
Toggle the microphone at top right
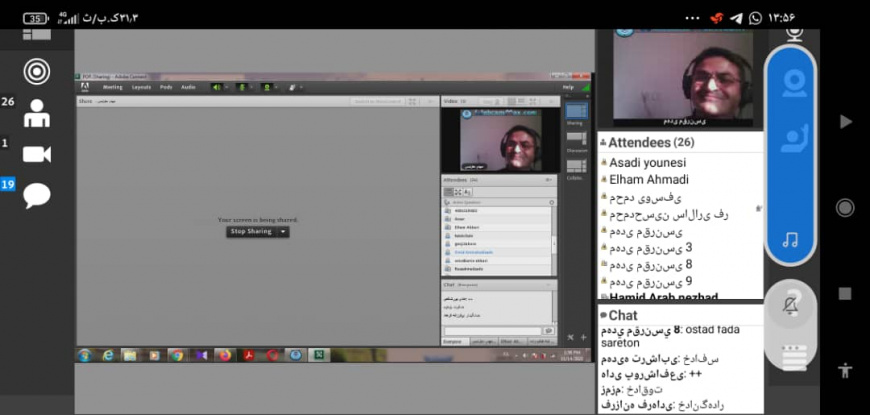click(794, 33)
